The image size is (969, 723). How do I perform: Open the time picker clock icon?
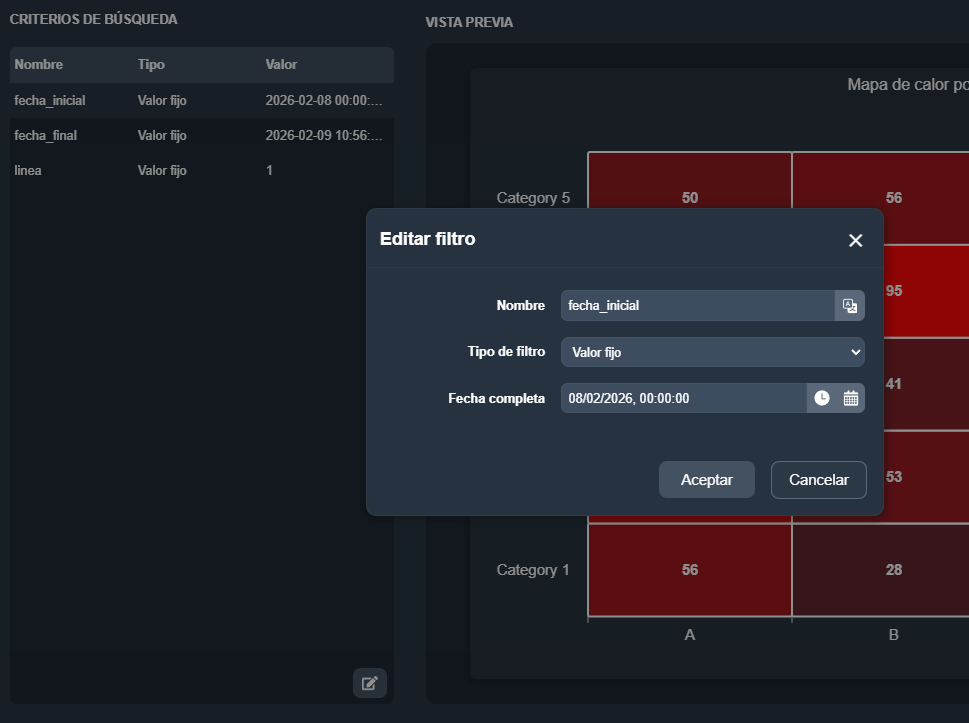point(821,398)
